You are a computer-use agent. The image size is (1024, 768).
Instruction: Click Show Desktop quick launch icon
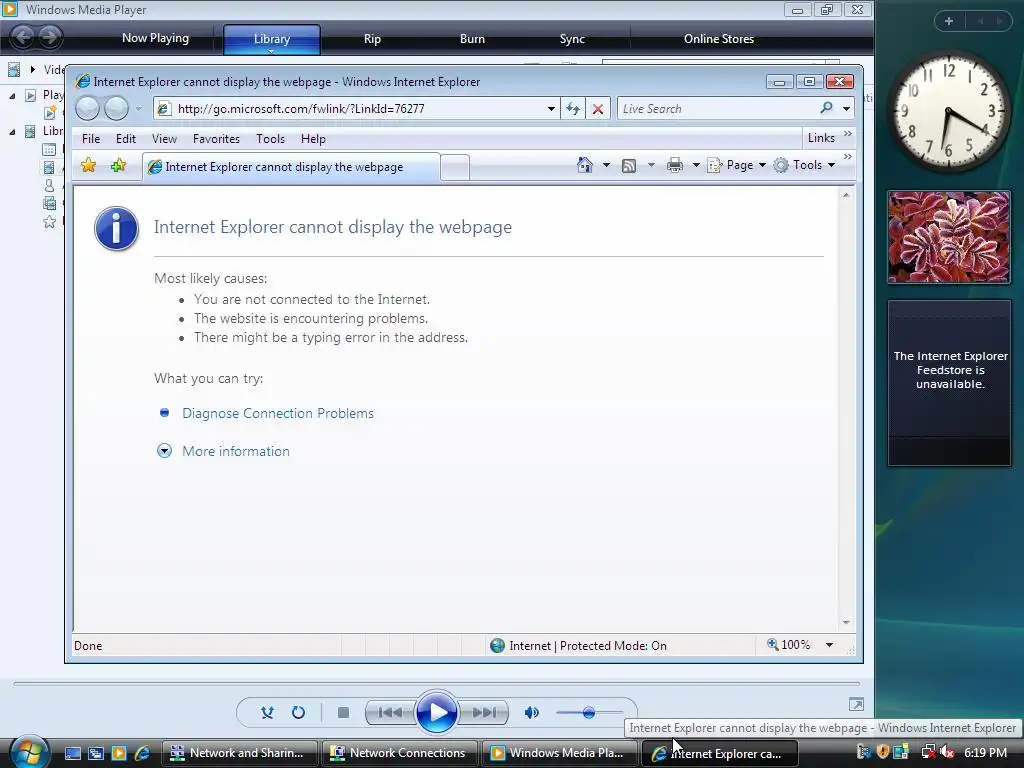72,753
